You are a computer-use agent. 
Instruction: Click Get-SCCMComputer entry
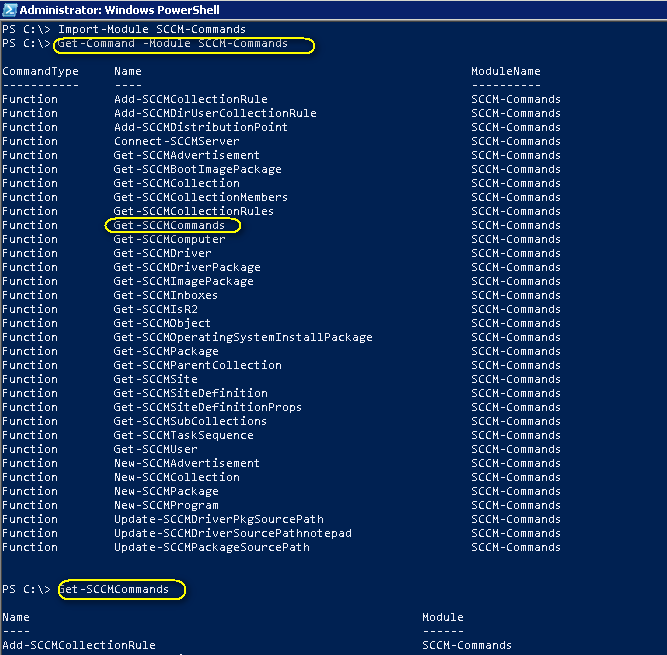[169, 239]
